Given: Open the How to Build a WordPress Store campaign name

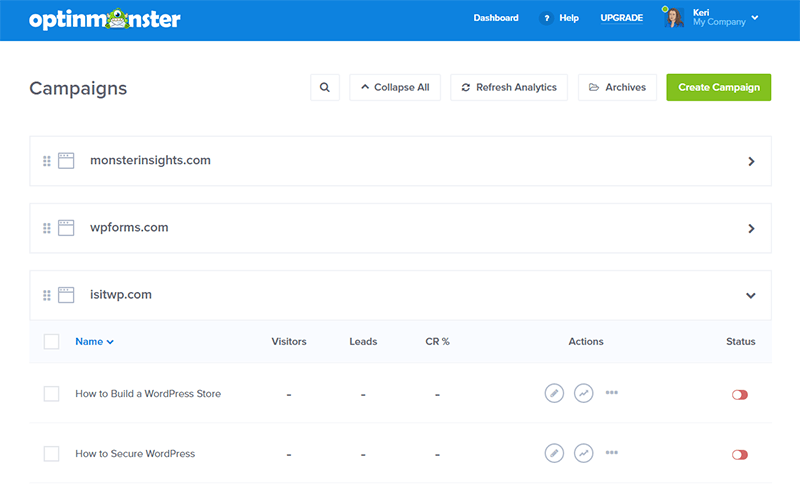Looking at the screenshot, I should click(148, 394).
